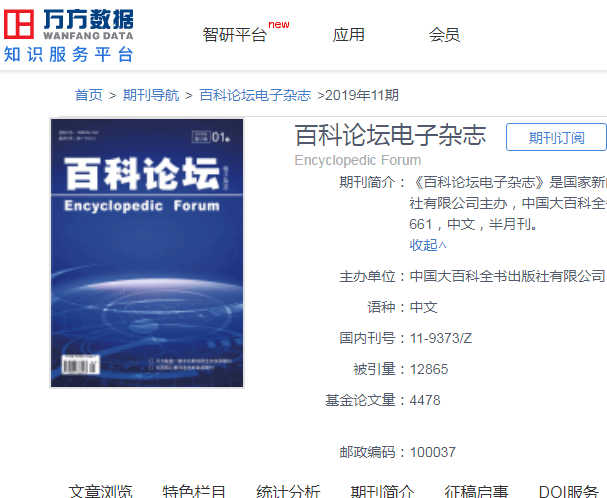Select the 期刊简介 tab

[383, 491]
